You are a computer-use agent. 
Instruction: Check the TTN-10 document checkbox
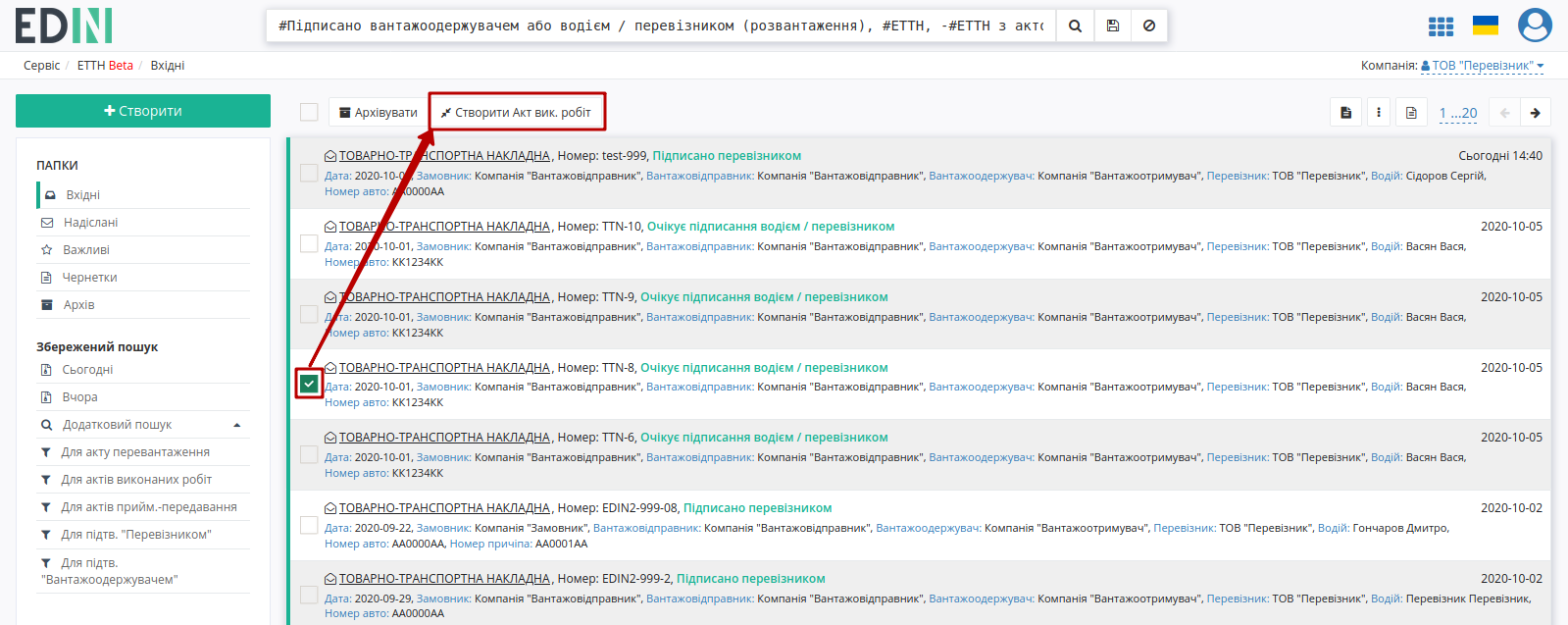[309, 243]
